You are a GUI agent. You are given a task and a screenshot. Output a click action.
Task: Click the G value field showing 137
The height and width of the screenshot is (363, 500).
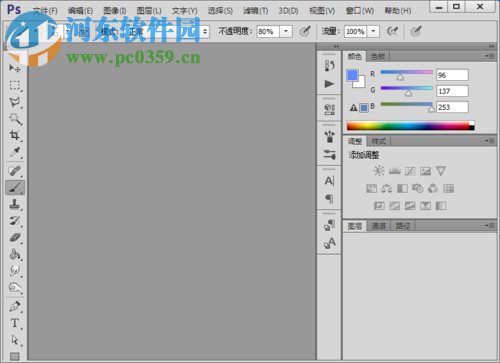(452, 91)
